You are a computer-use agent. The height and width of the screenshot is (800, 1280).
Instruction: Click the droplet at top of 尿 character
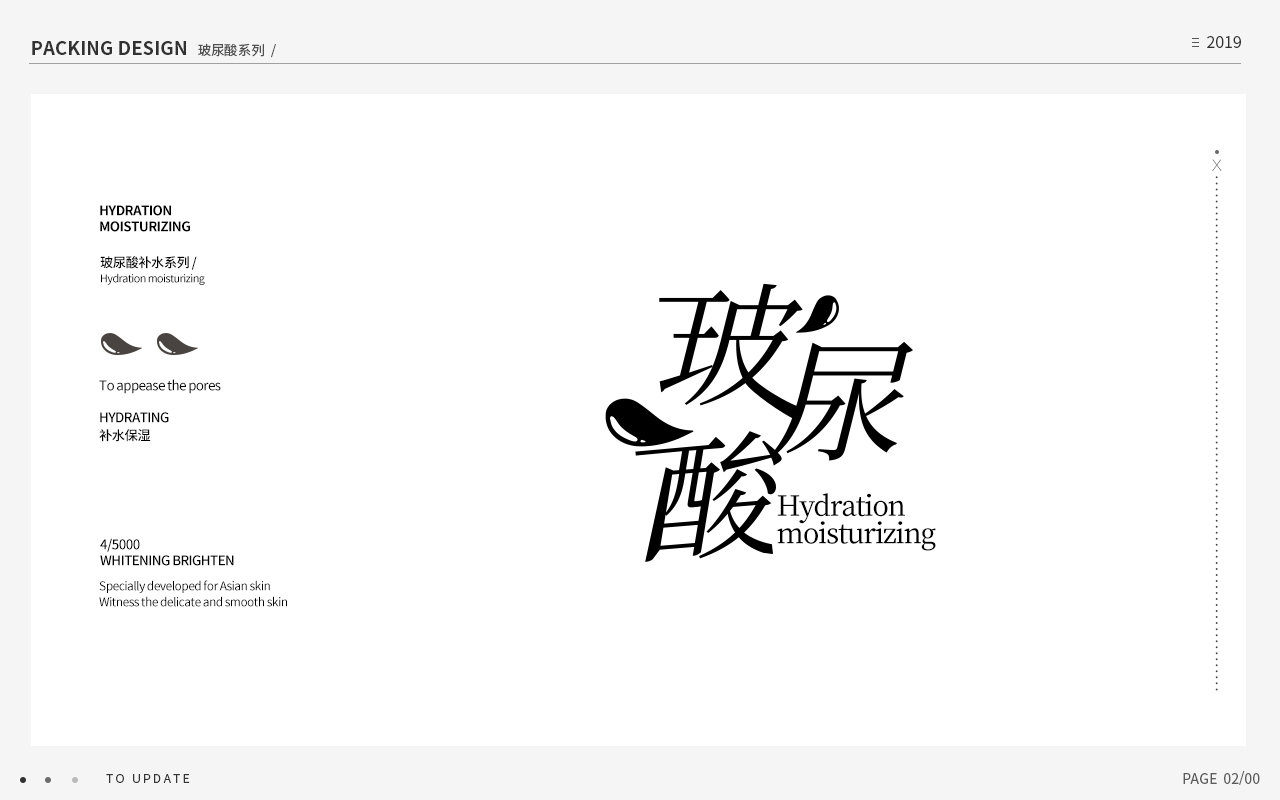[820, 313]
